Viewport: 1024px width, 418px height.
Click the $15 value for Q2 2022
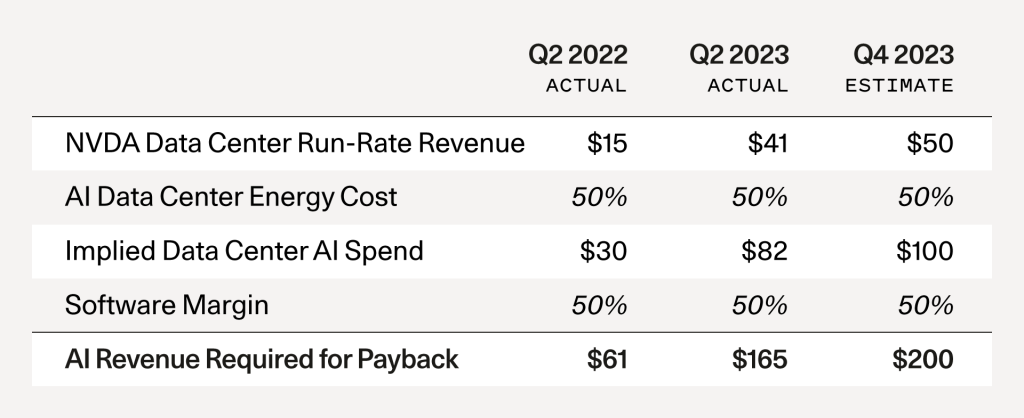coord(607,144)
